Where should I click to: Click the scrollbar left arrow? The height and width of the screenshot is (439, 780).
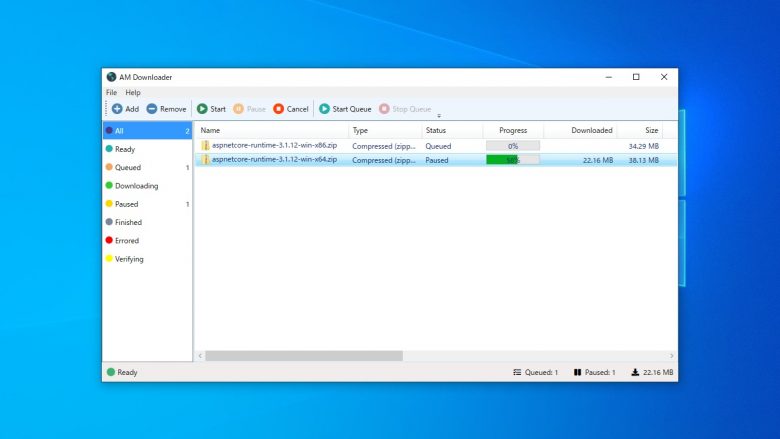pyautogui.click(x=200, y=356)
